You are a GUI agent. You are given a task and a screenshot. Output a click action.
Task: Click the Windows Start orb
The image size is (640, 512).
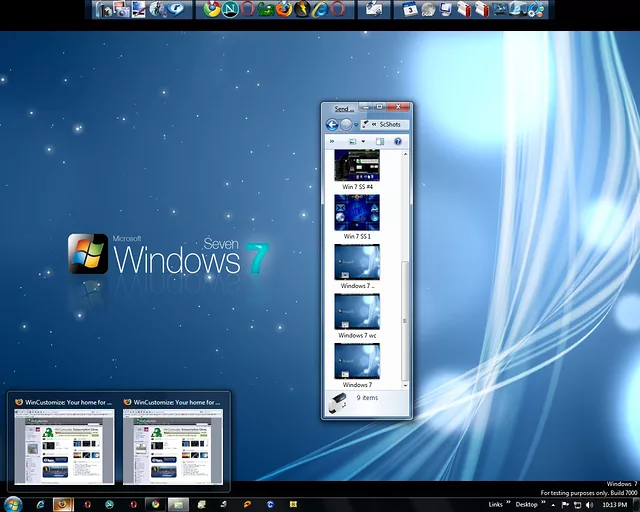(14, 503)
